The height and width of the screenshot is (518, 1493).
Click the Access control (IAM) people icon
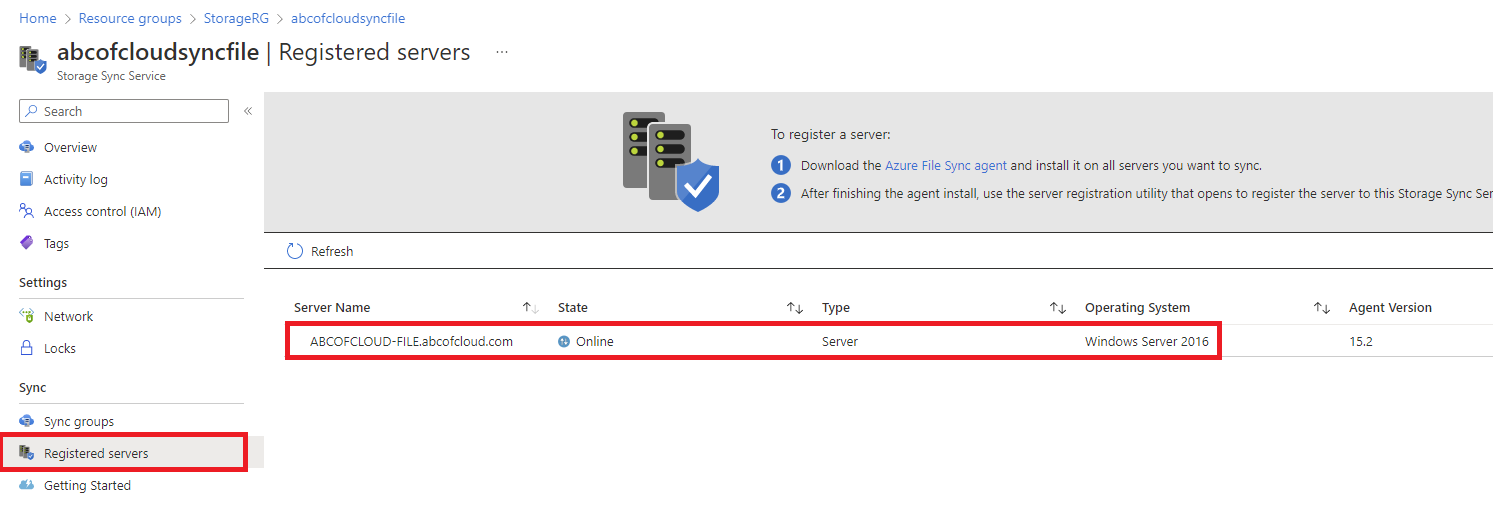(27, 211)
